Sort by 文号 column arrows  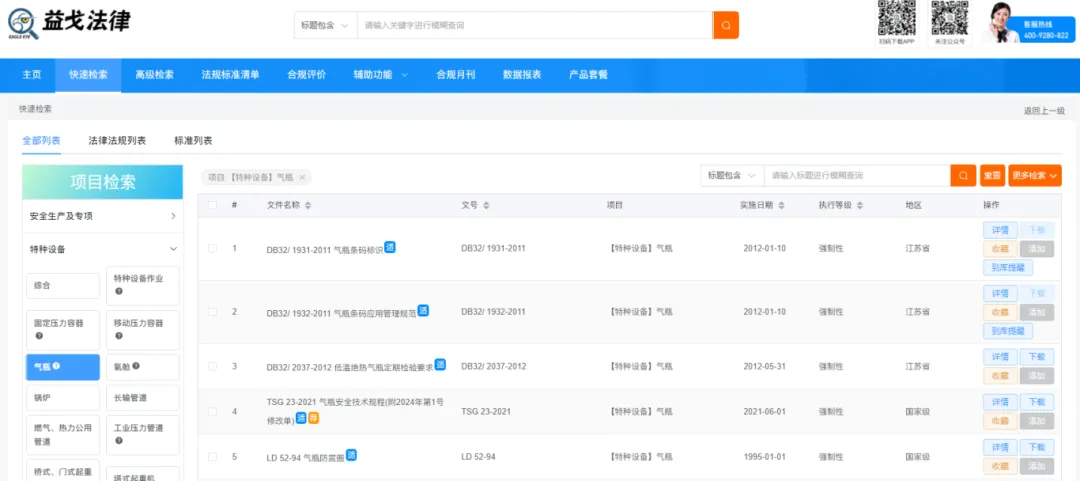(486, 205)
